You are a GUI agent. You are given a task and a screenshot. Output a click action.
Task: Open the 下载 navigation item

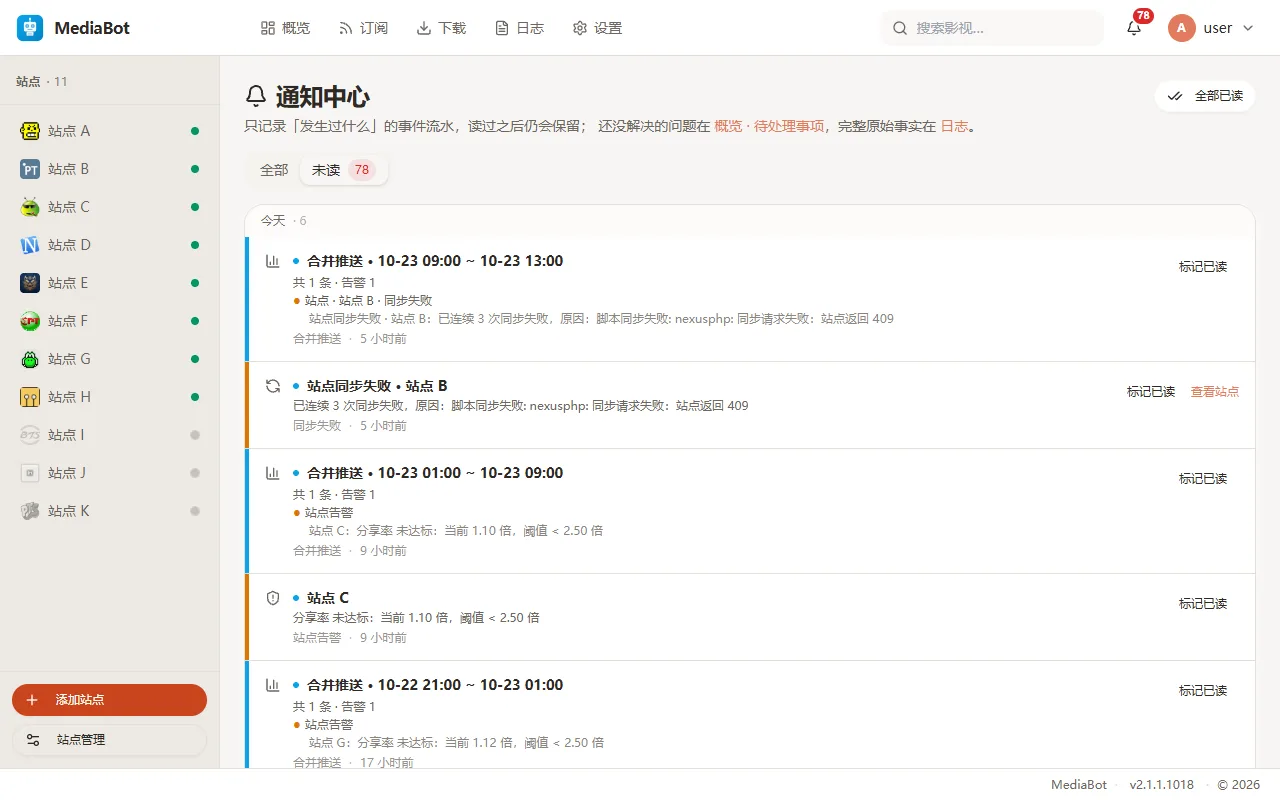(x=441, y=28)
